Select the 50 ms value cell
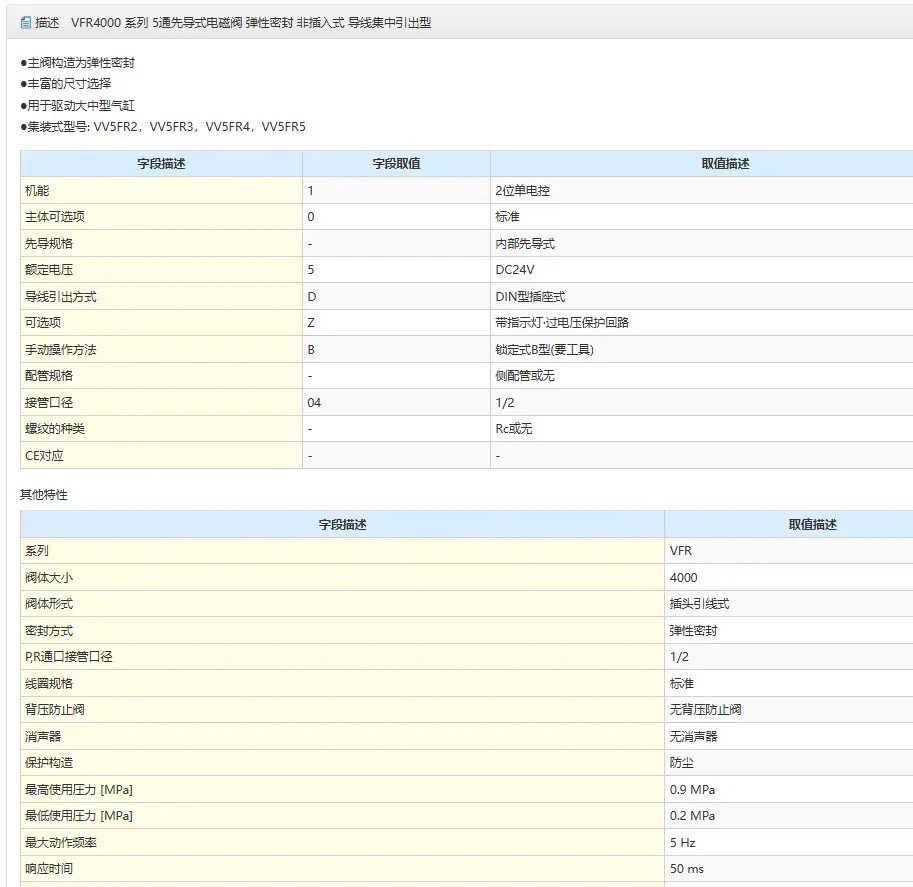Screen dimensions: 913x887 pos(789,868)
